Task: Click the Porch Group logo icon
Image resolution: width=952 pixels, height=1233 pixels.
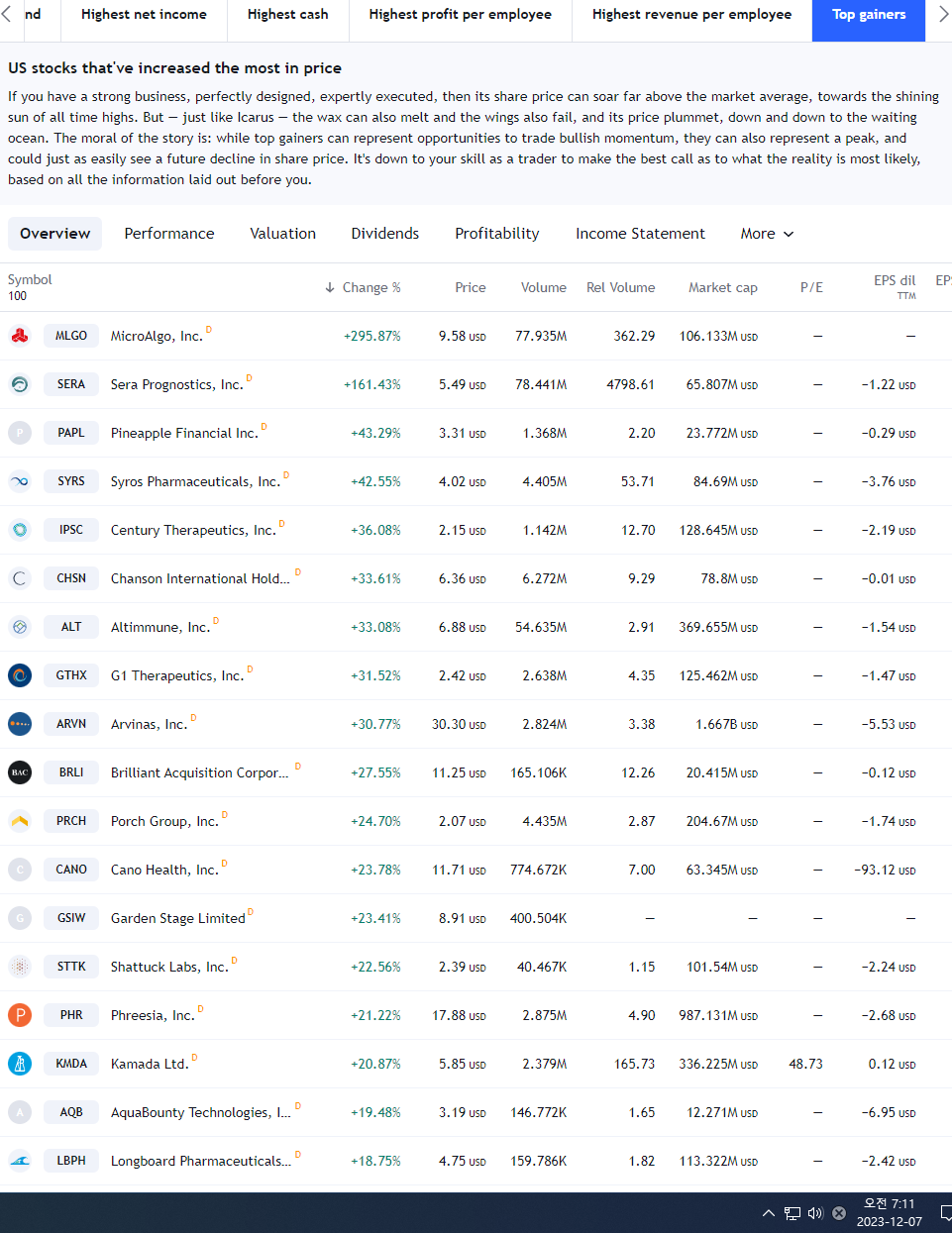Action: click(20, 821)
